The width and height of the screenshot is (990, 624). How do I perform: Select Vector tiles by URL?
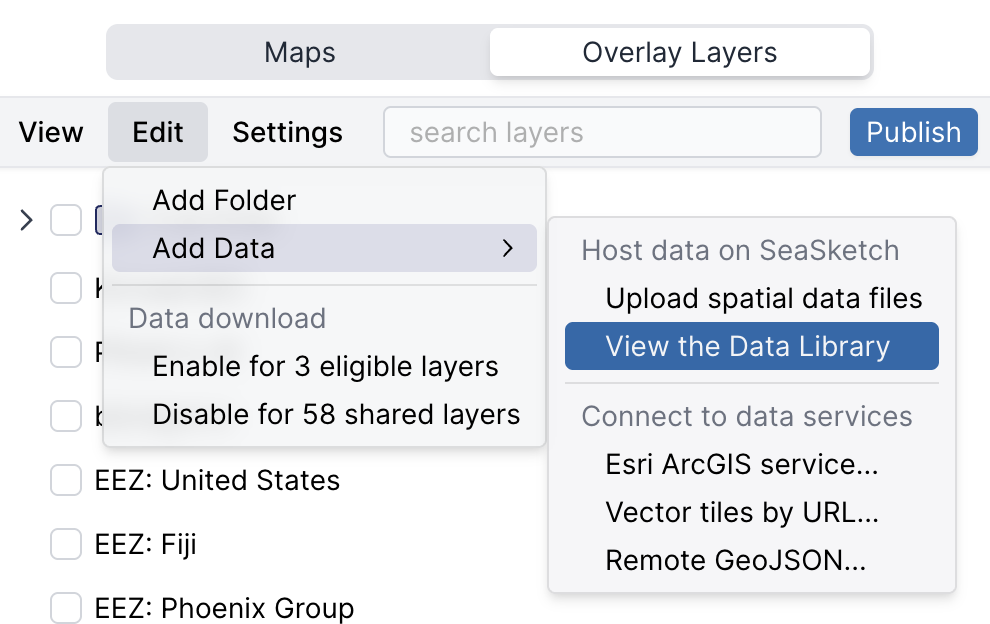(x=742, y=512)
